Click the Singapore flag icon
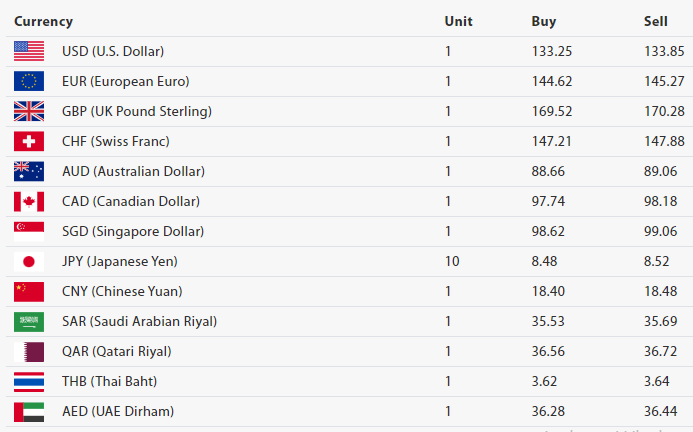The image size is (693, 432). (x=29, y=231)
